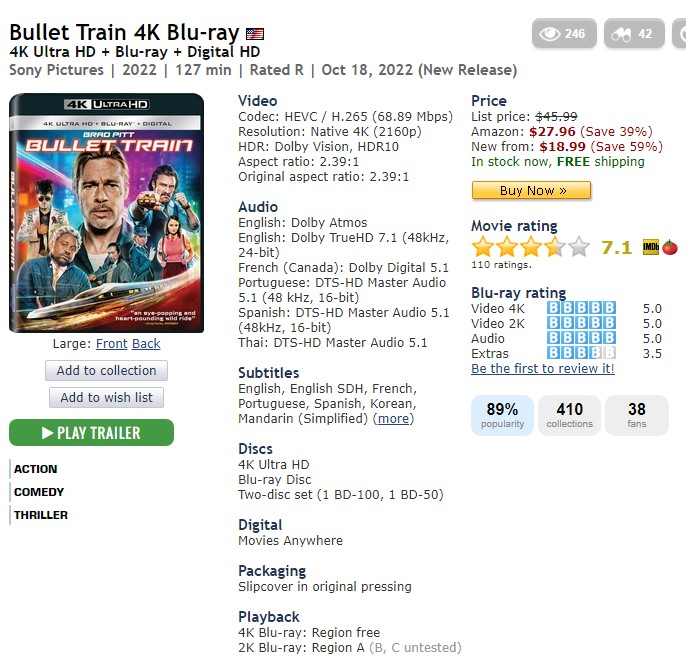Click the Buy Now button

(532, 191)
